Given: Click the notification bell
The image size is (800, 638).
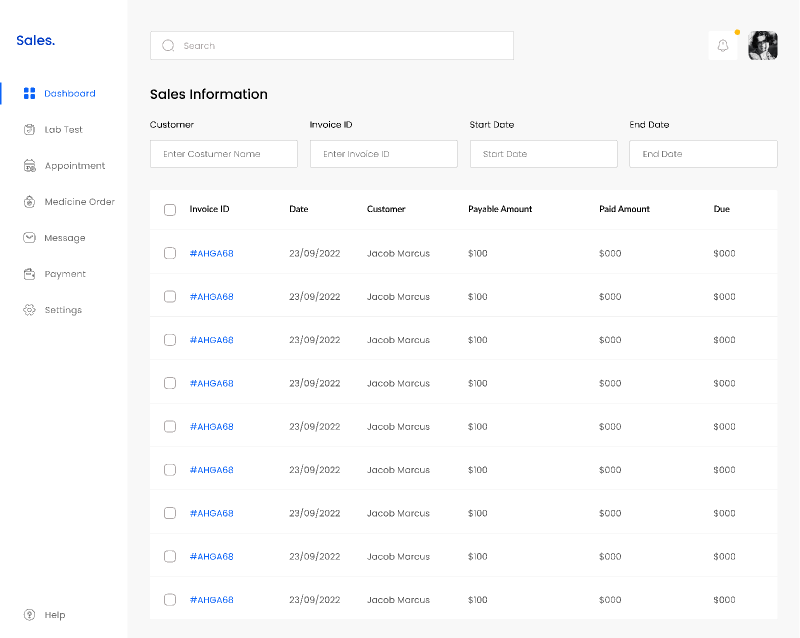Looking at the screenshot, I should pyautogui.click(x=723, y=45).
